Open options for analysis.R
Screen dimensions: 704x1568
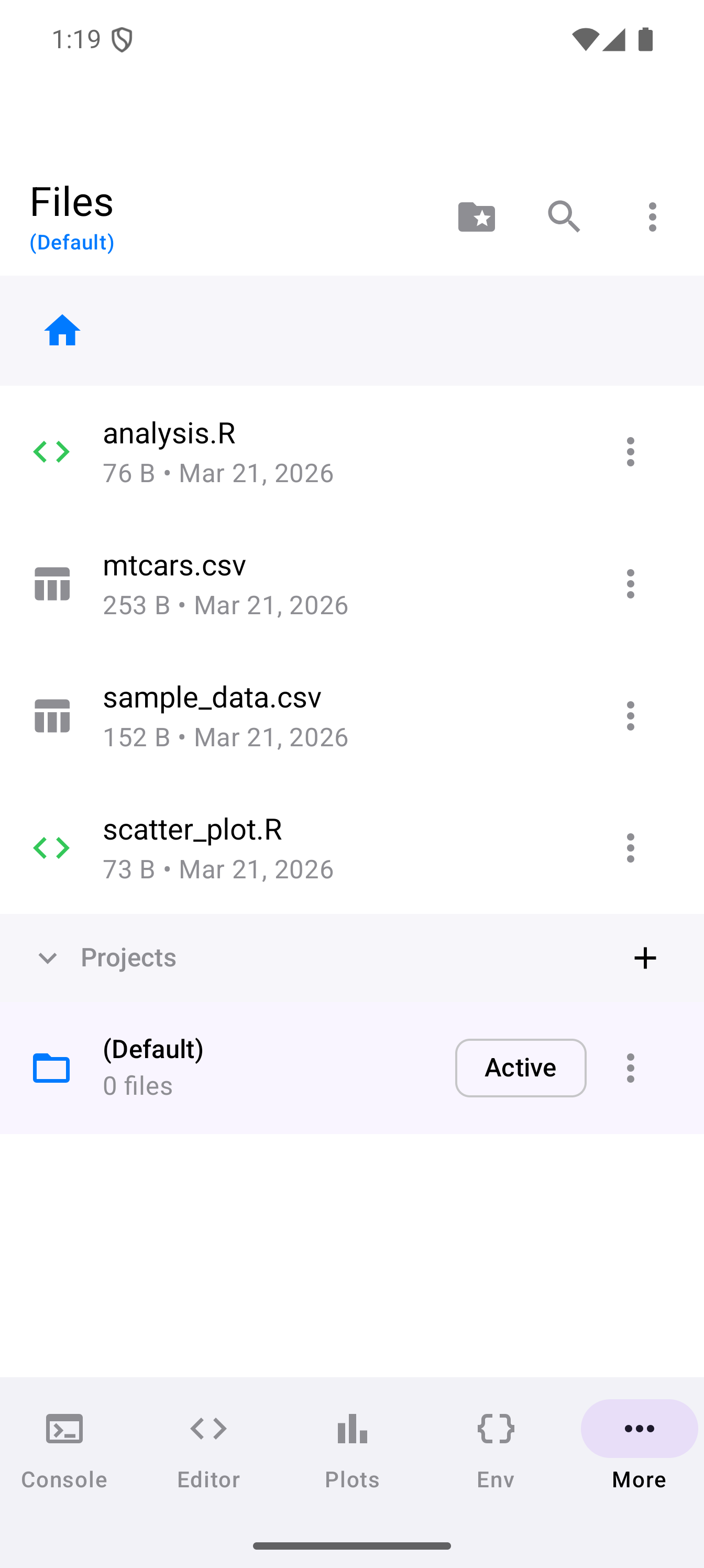tap(630, 452)
